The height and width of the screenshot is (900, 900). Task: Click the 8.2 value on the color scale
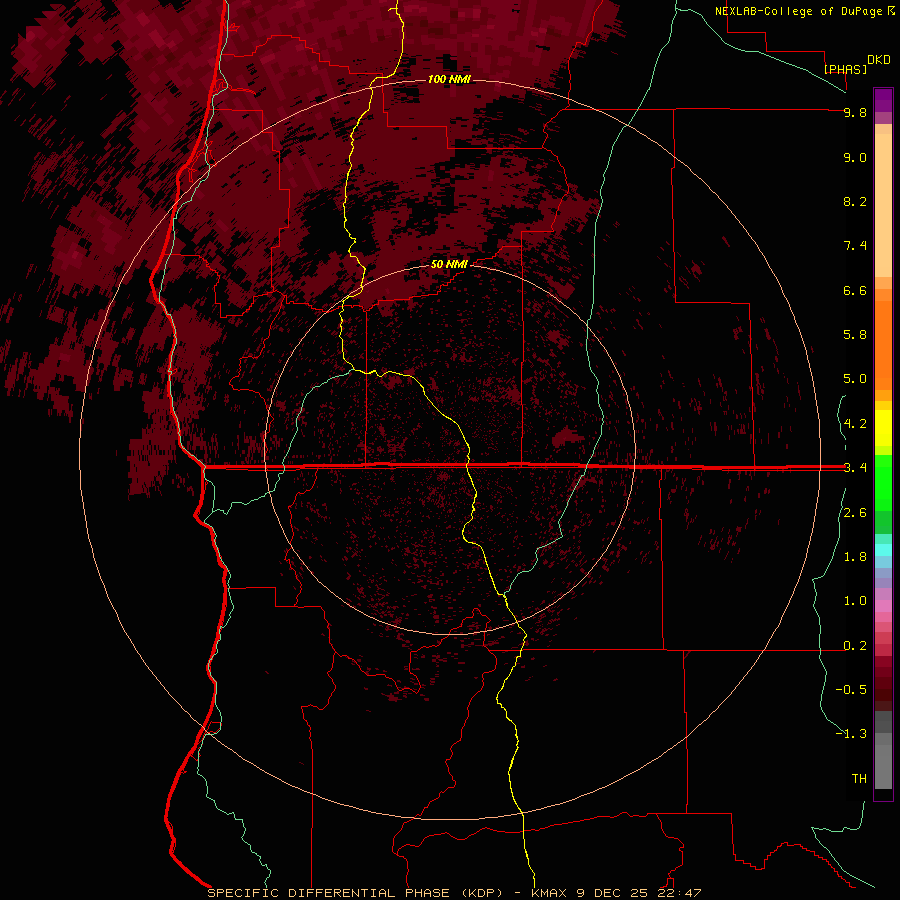click(x=855, y=201)
